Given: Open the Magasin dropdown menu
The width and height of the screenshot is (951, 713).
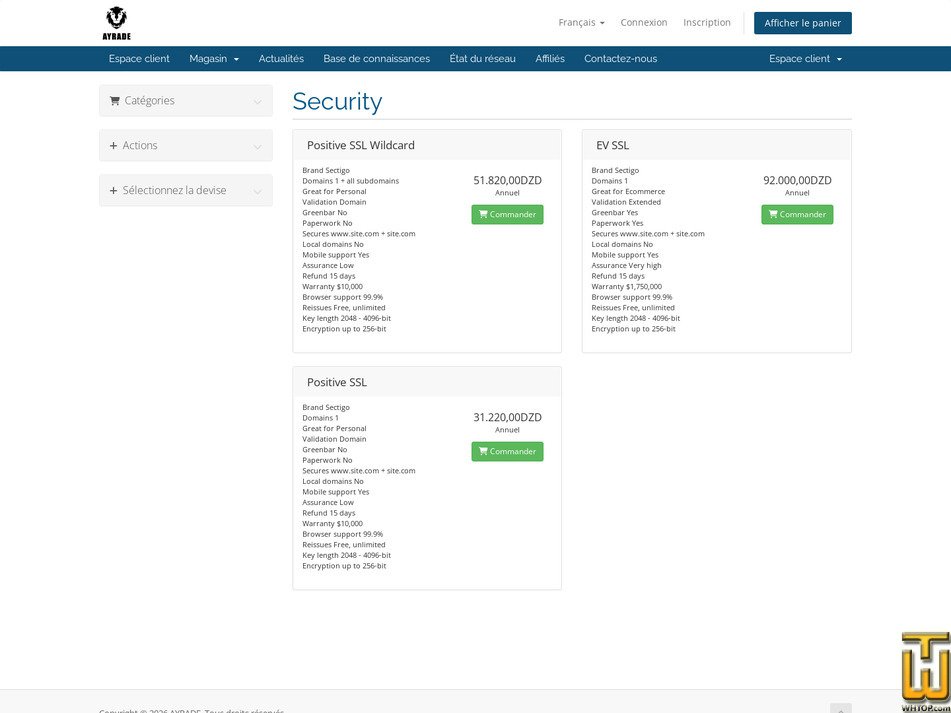Looking at the screenshot, I should tap(214, 59).
